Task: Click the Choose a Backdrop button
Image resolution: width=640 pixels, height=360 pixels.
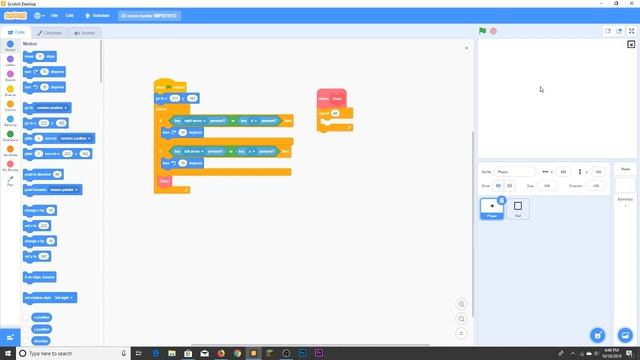Action: [x=625, y=335]
